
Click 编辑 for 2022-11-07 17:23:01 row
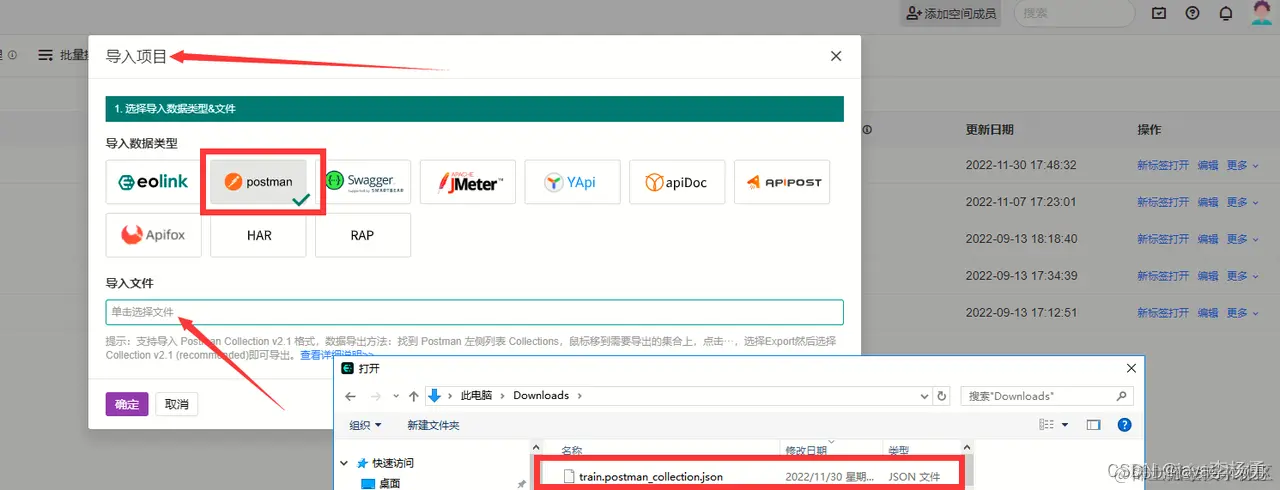[1208, 202]
